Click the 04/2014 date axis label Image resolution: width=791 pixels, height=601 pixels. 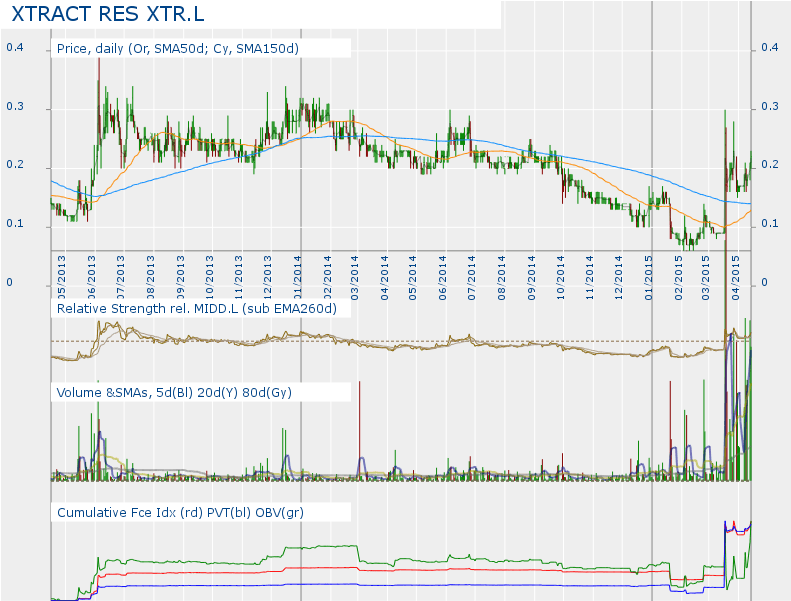(x=384, y=278)
